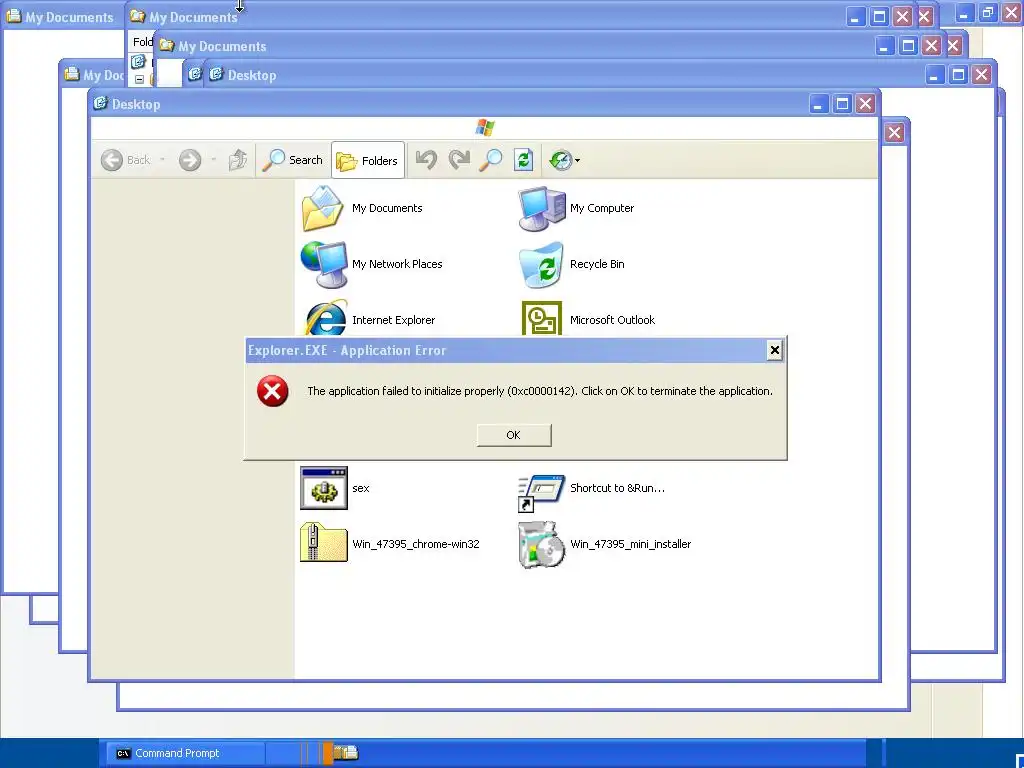Select the gear application icon named sex
1024x768 pixels.
tap(324, 488)
